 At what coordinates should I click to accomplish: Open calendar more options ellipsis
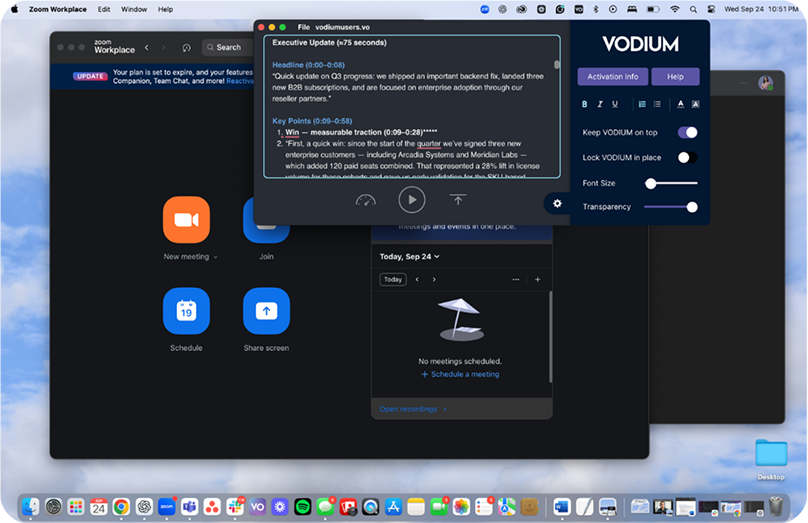[x=516, y=279]
